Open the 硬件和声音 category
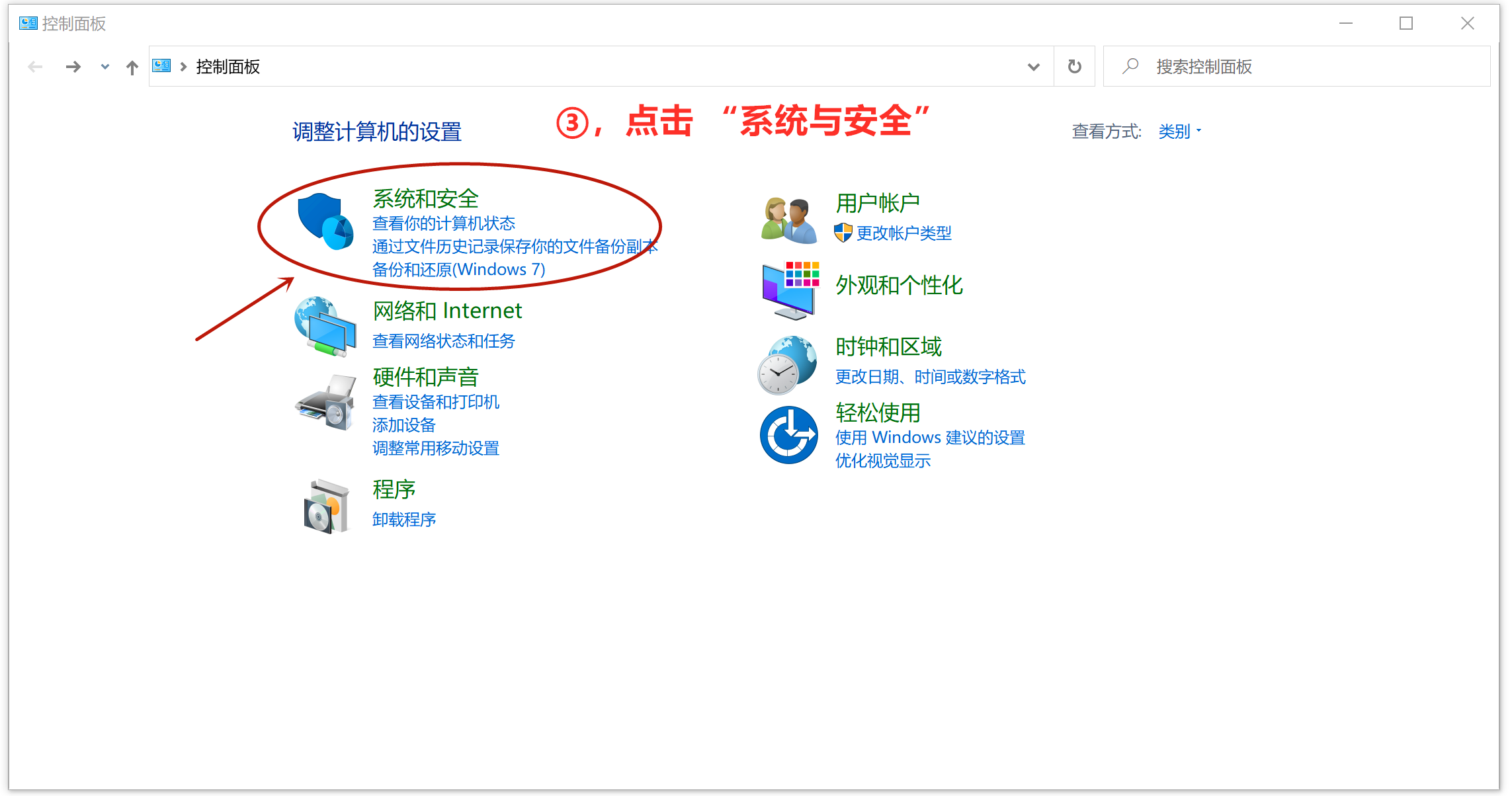1512x796 pixels. pos(425,377)
